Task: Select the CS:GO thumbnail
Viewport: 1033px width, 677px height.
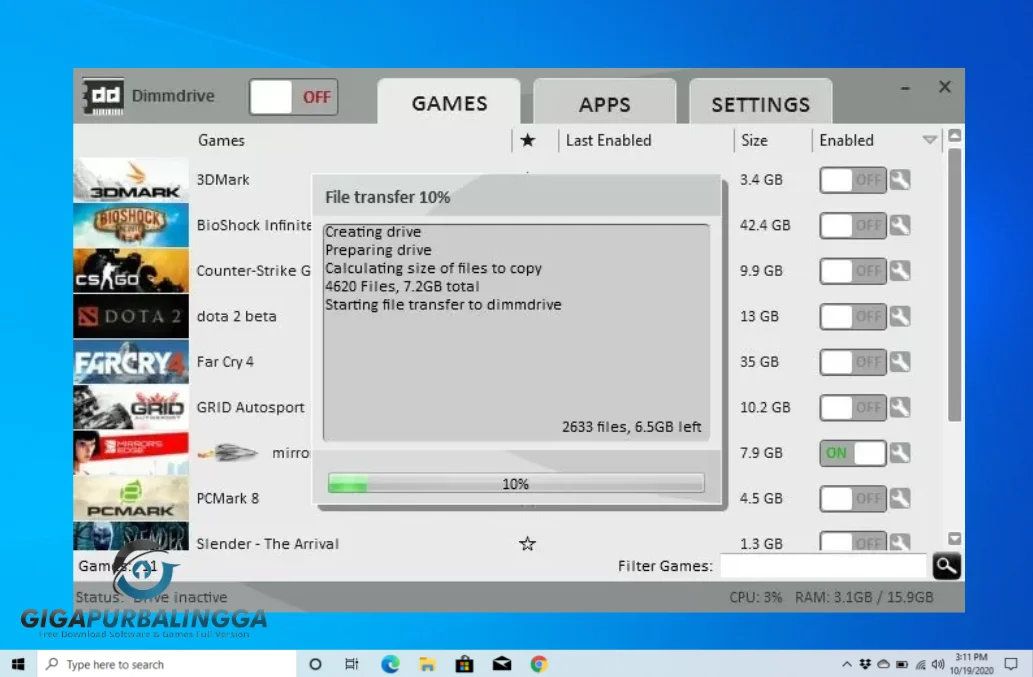Action: [x=131, y=271]
